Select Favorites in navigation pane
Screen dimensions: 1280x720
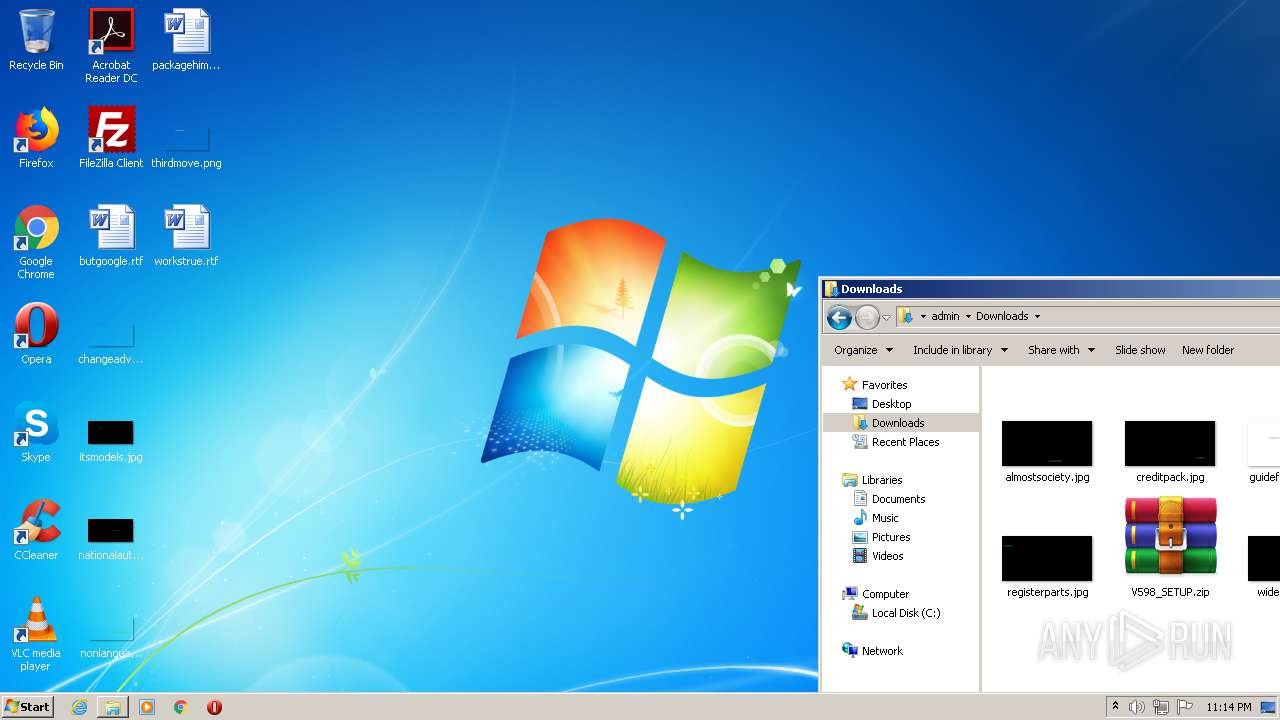[884, 385]
